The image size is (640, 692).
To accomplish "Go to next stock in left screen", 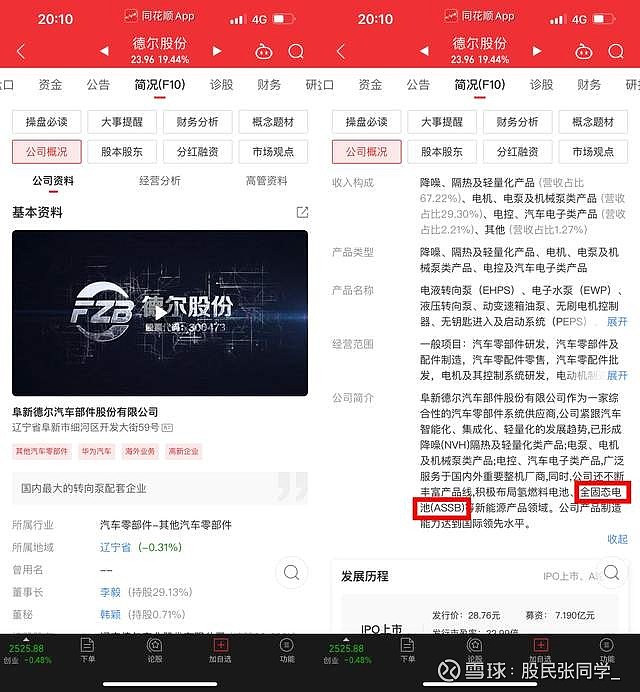I will tap(217, 51).
